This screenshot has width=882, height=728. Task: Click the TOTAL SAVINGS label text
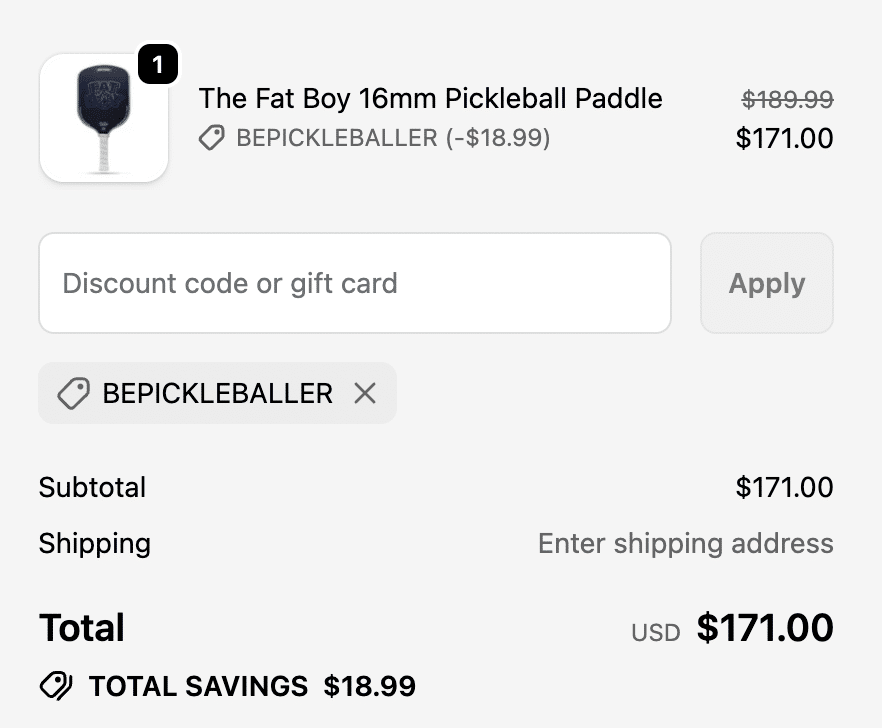pyautogui.click(x=198, y=686)
